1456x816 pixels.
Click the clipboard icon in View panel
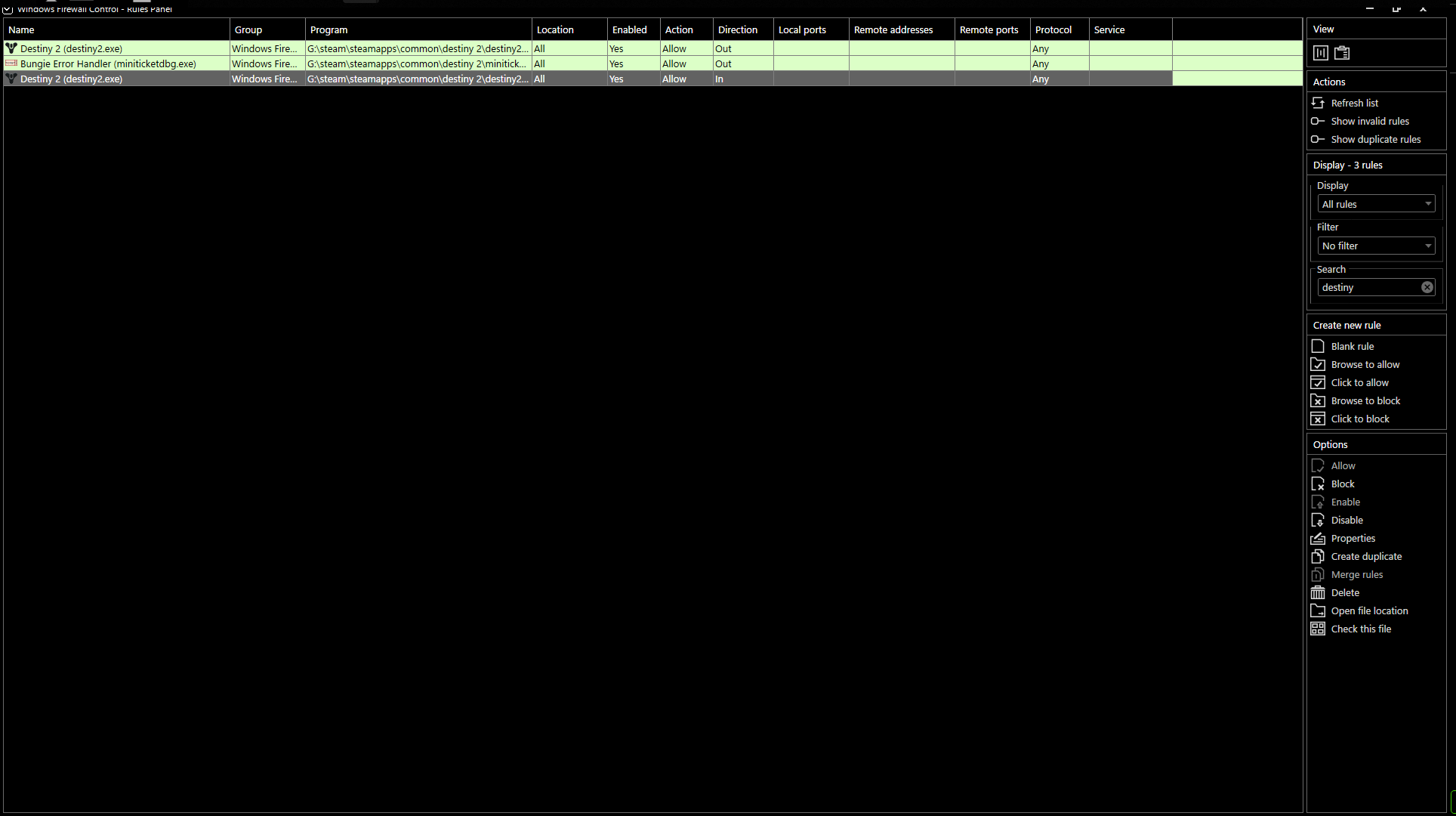[1342, 53]
